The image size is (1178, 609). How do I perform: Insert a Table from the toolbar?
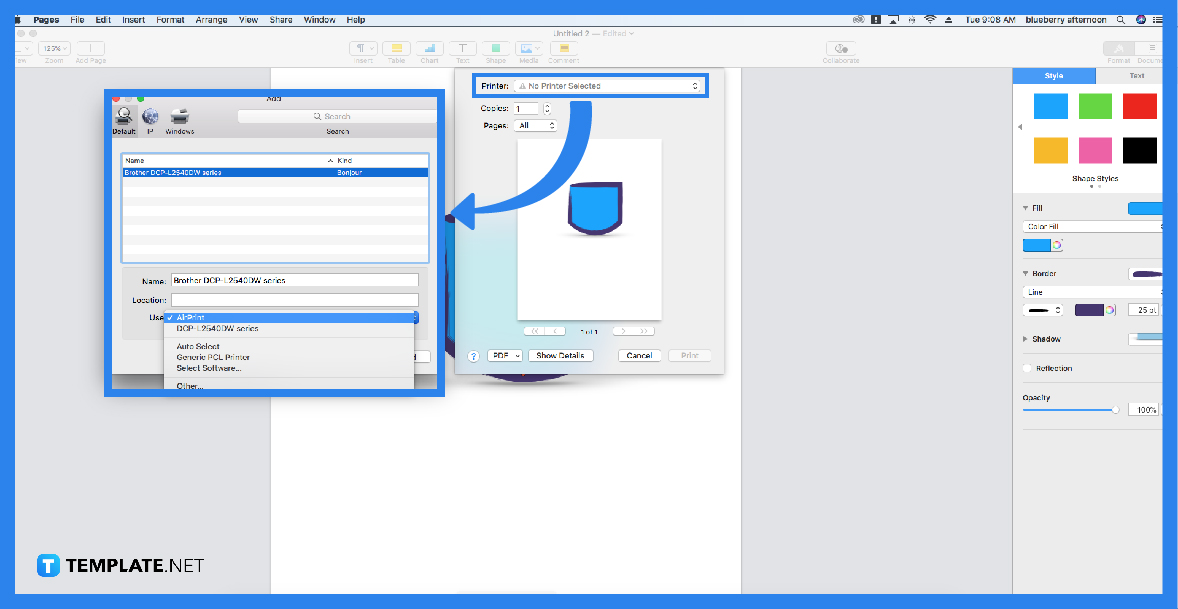click(397, 49)
